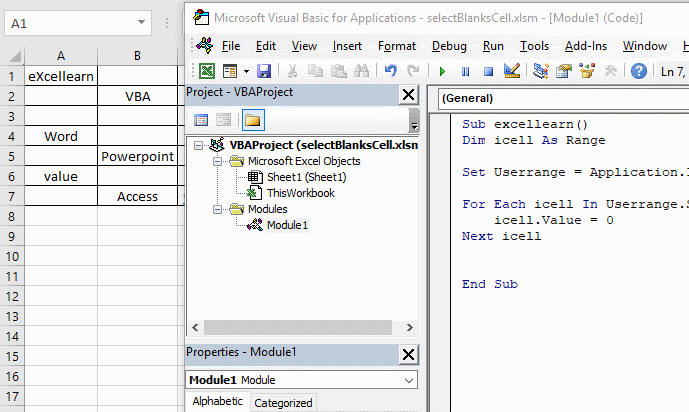Select the VBAProject root node label

click(x=323, y=145)
